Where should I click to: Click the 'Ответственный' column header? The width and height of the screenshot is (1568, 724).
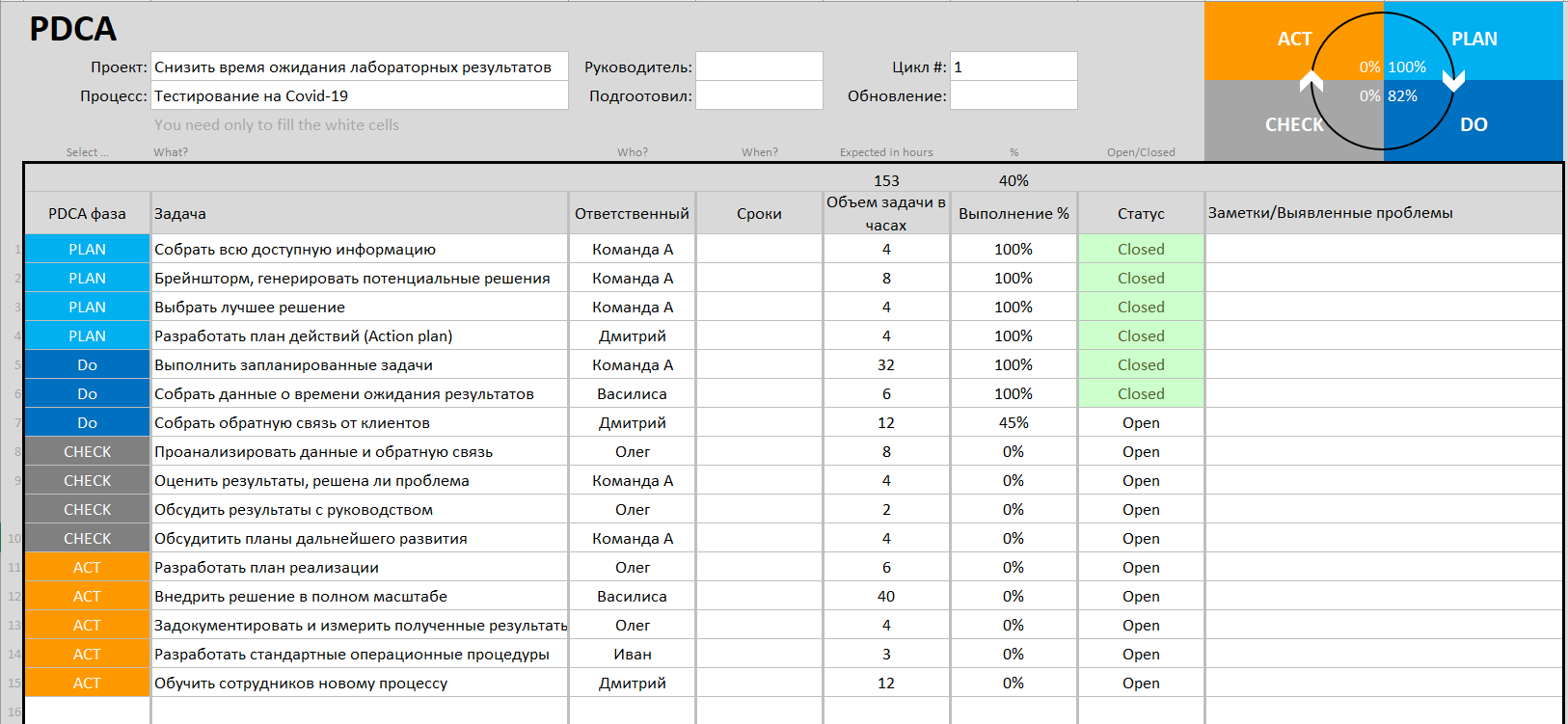(x=632, y=213)
